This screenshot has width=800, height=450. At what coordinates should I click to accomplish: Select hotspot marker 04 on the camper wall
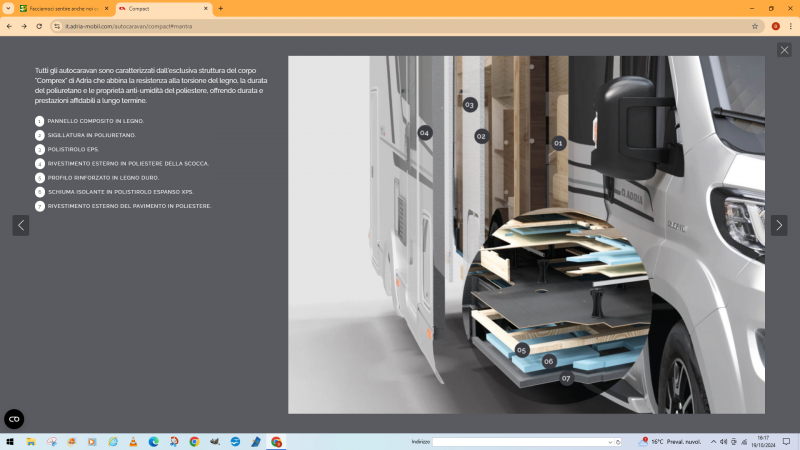coord(425,133)
